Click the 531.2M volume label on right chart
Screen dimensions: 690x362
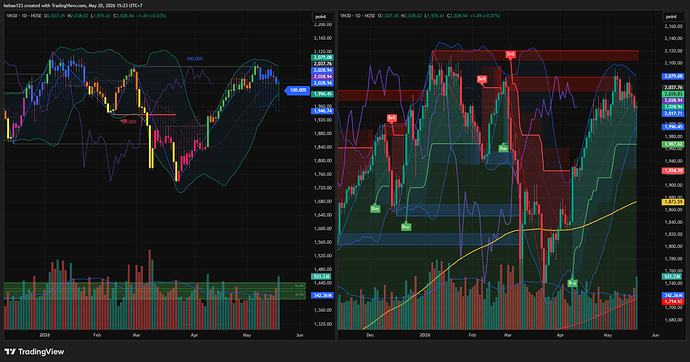pos(672,276)
